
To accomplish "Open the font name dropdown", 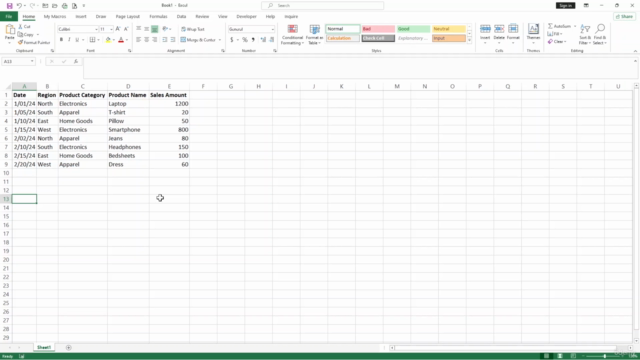I will (96, 29).
